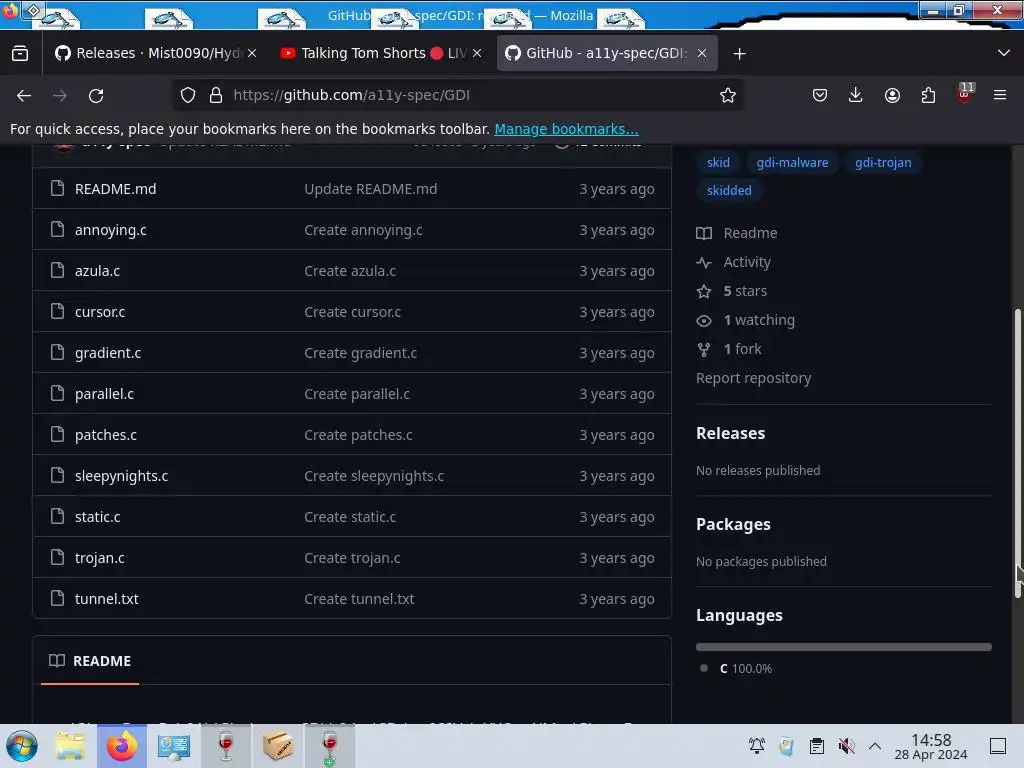Open Report repository link

pyautogui.click(x=753, y=378)
